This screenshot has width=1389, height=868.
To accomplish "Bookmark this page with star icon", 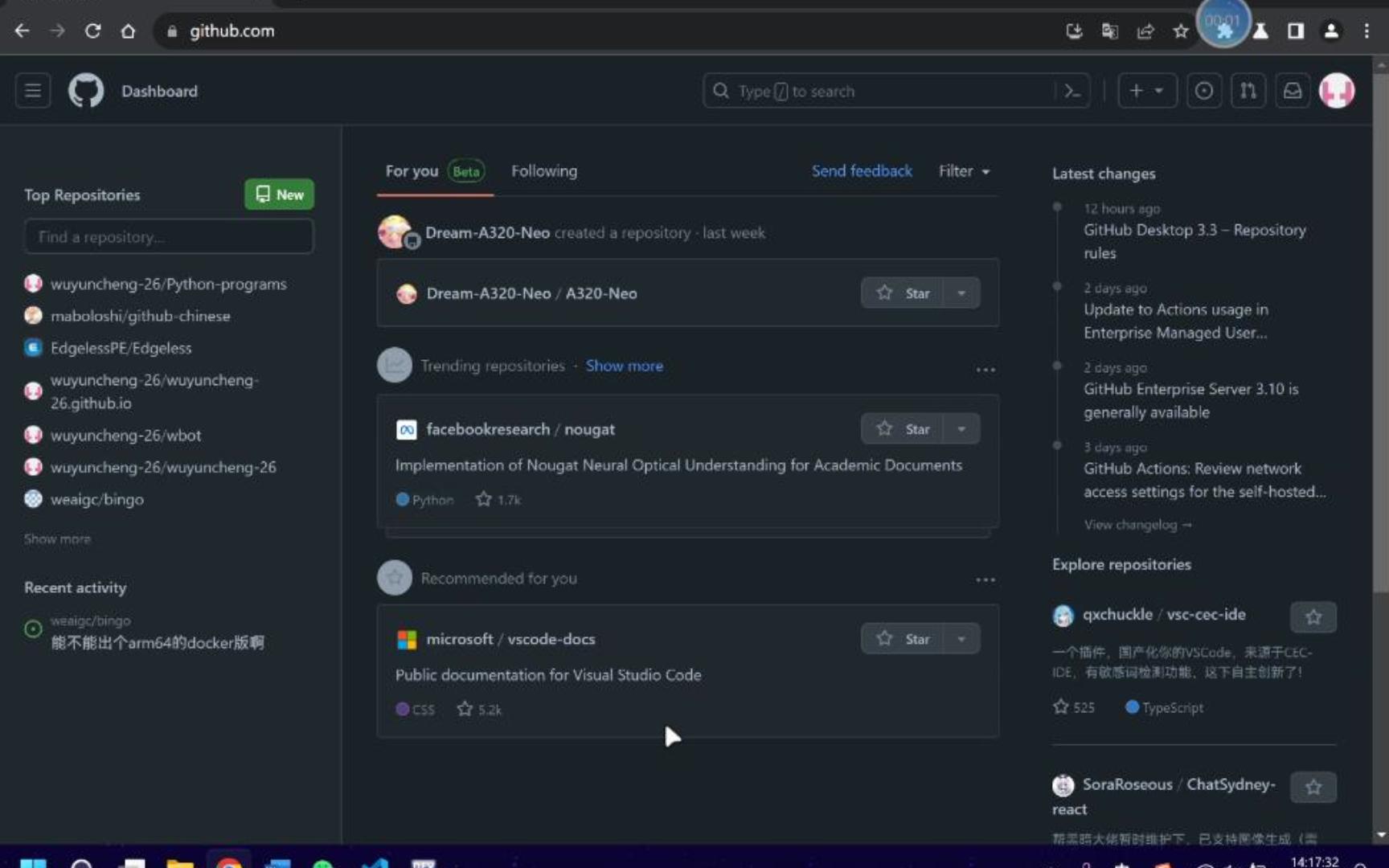I will [x=1180, y=31].
